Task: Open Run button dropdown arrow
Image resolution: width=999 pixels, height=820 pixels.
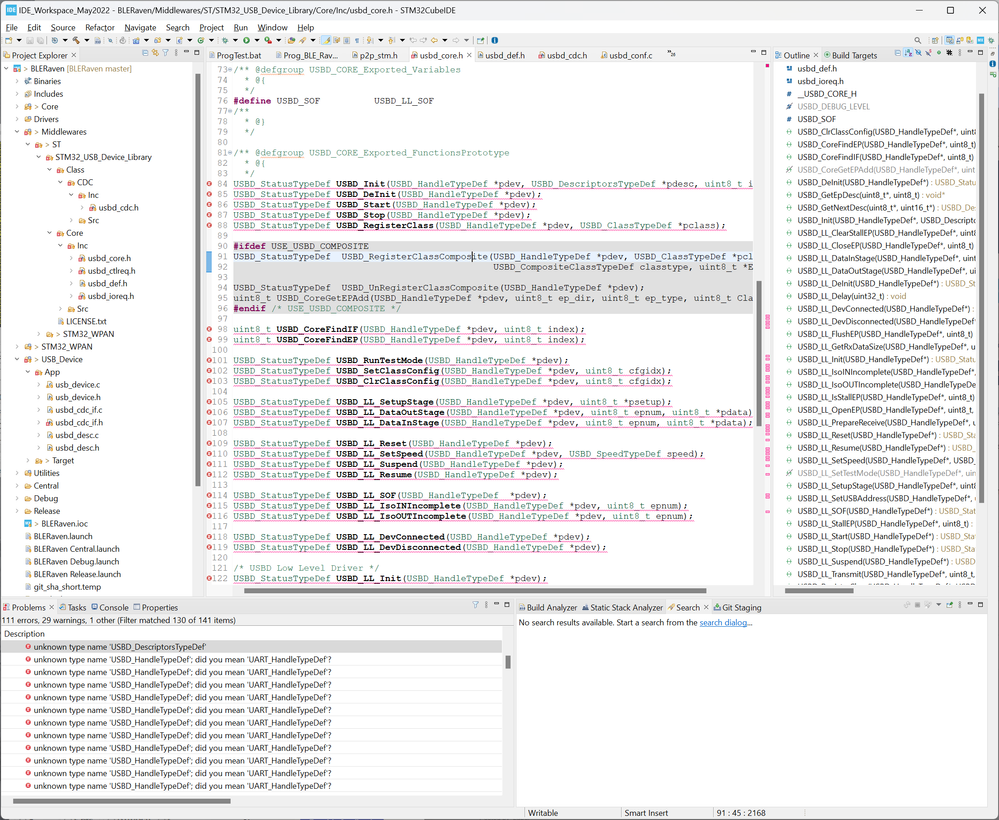Action: [257, 40]
